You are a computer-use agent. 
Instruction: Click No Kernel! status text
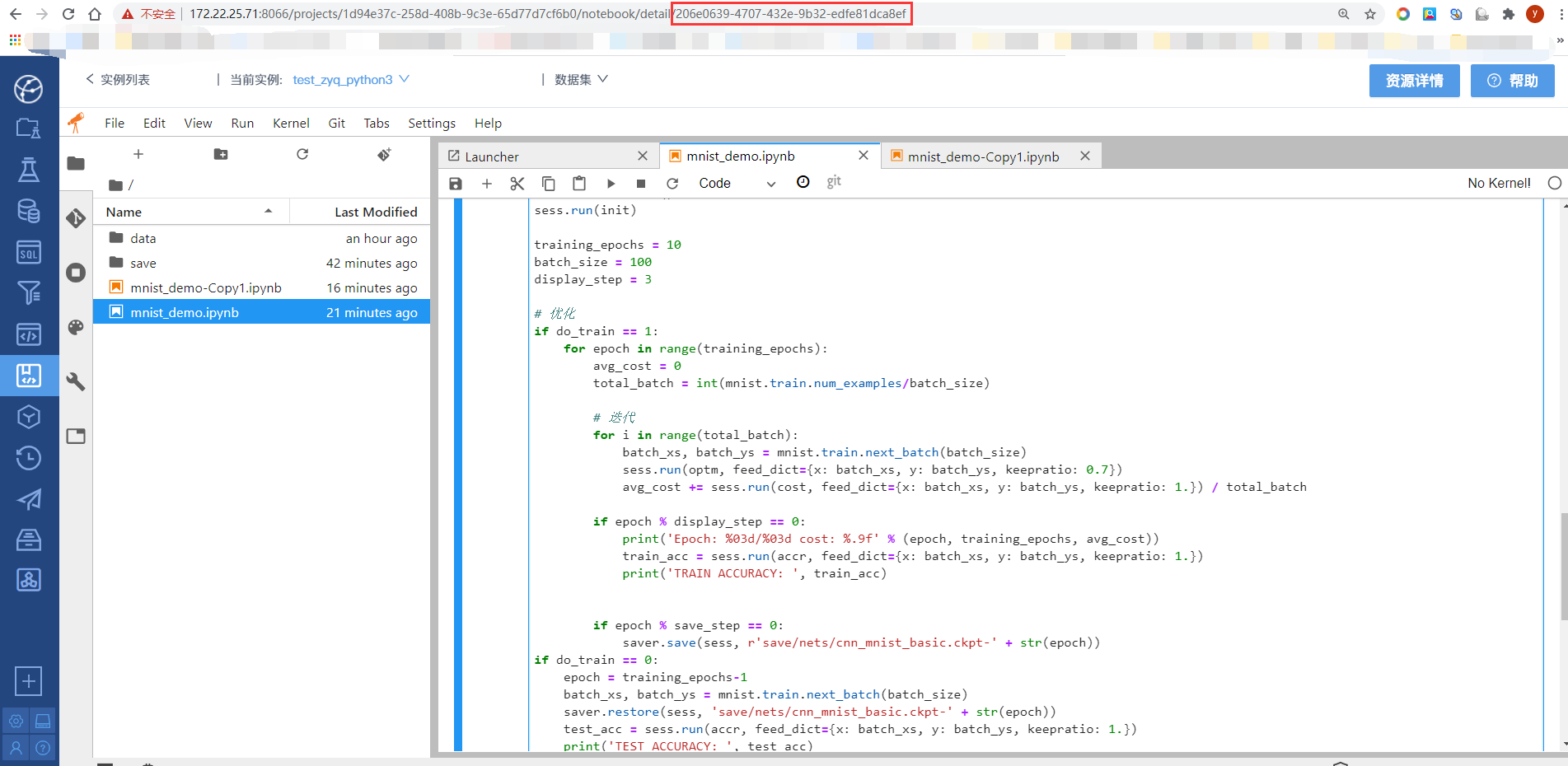[x=1499, y=183]
